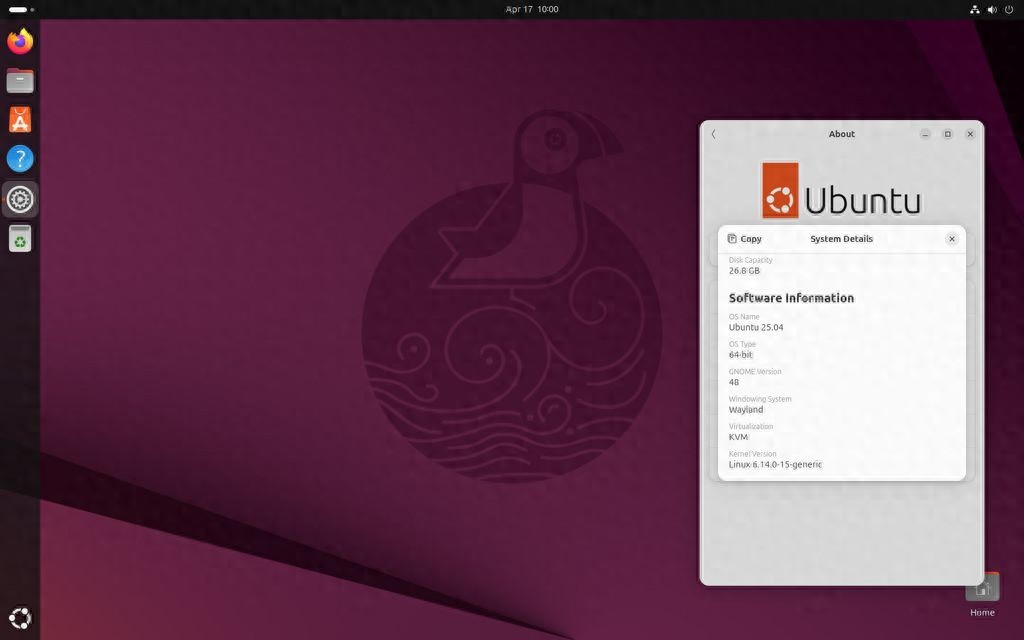The width and height of the screenshot is (1024, 640).
Task: Open the calendar via Apr 17 10:00 clock
Action: (533, 9)
